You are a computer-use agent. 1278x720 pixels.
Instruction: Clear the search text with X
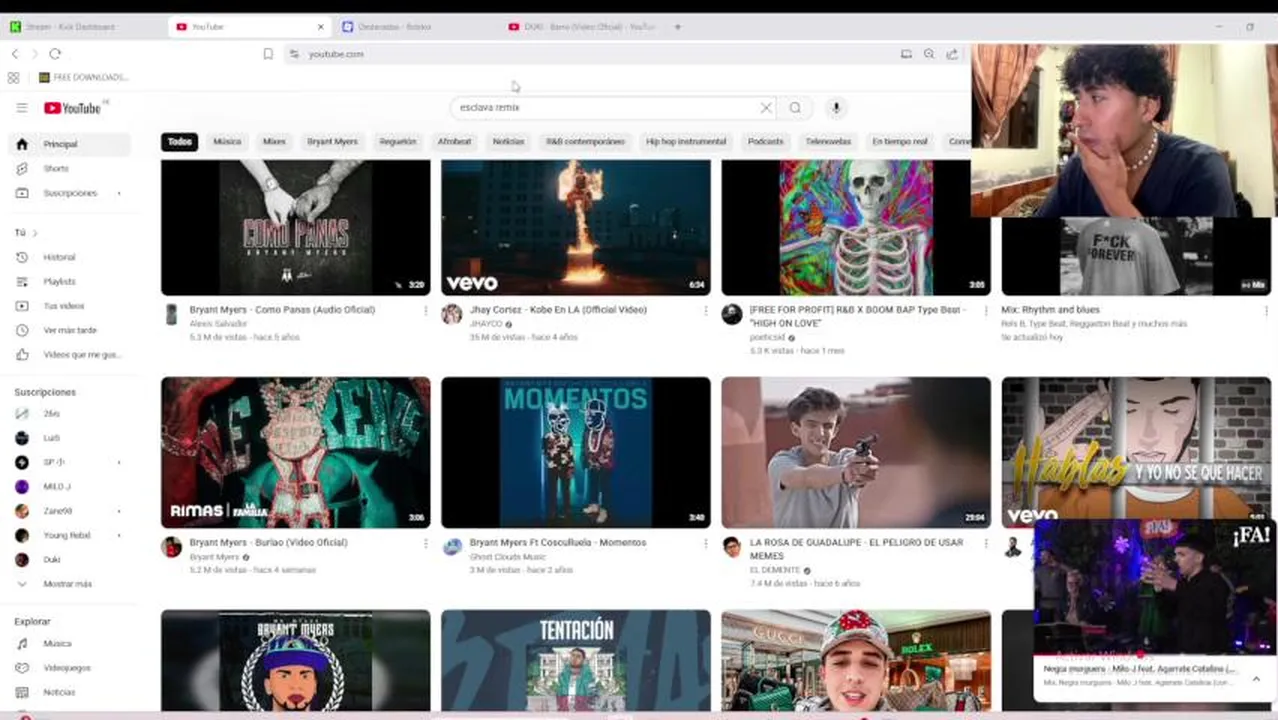766,108
